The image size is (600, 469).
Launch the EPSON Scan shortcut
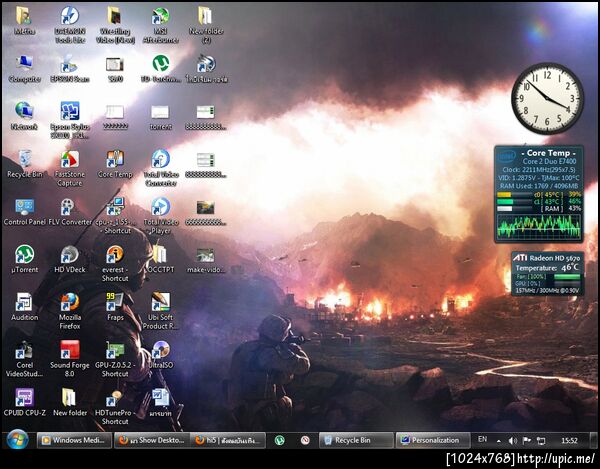tap(70, 69)
